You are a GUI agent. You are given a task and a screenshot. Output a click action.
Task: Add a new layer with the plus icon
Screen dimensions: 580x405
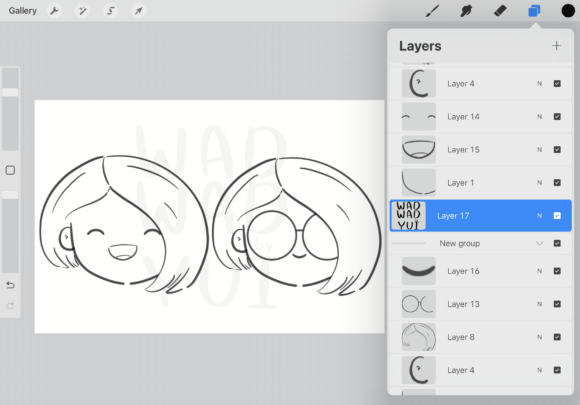556,46
